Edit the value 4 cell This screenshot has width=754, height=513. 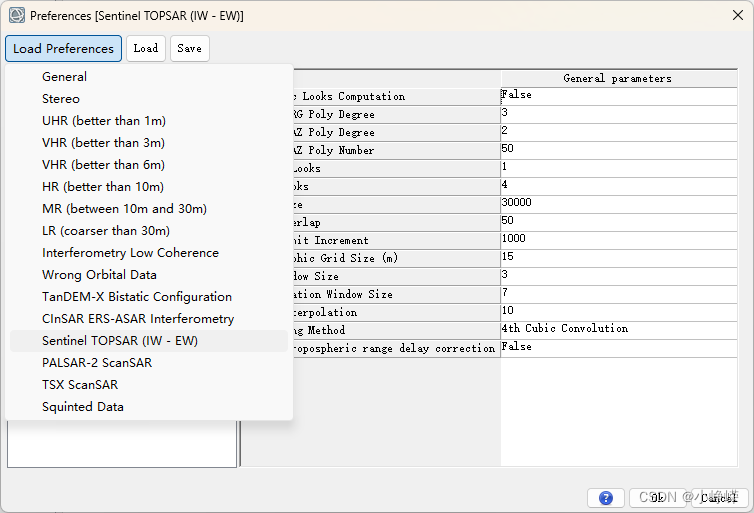click(x=618, y=186)
